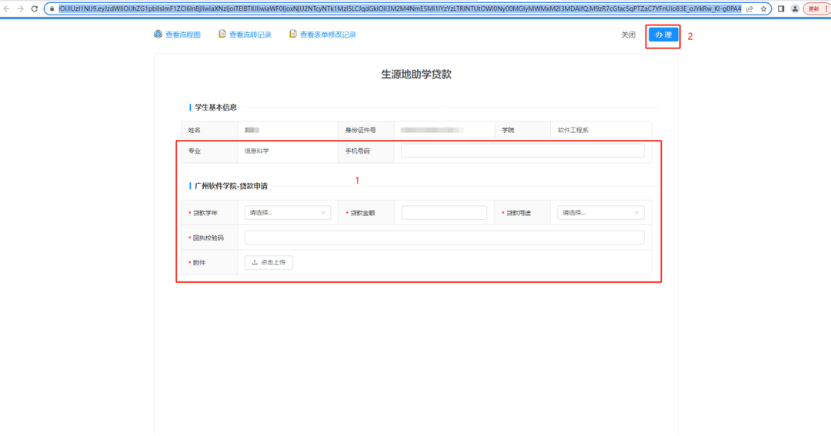Open the browser profile avatar

click(x=794, y=8)
